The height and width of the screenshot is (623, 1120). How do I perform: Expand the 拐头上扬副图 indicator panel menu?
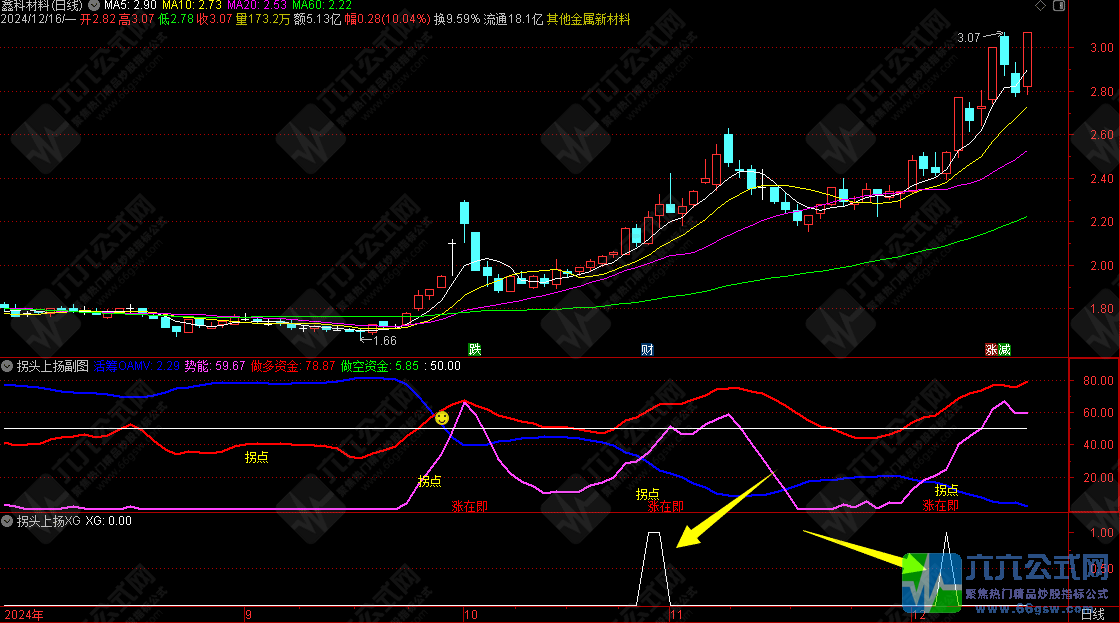tap(7, 366)
